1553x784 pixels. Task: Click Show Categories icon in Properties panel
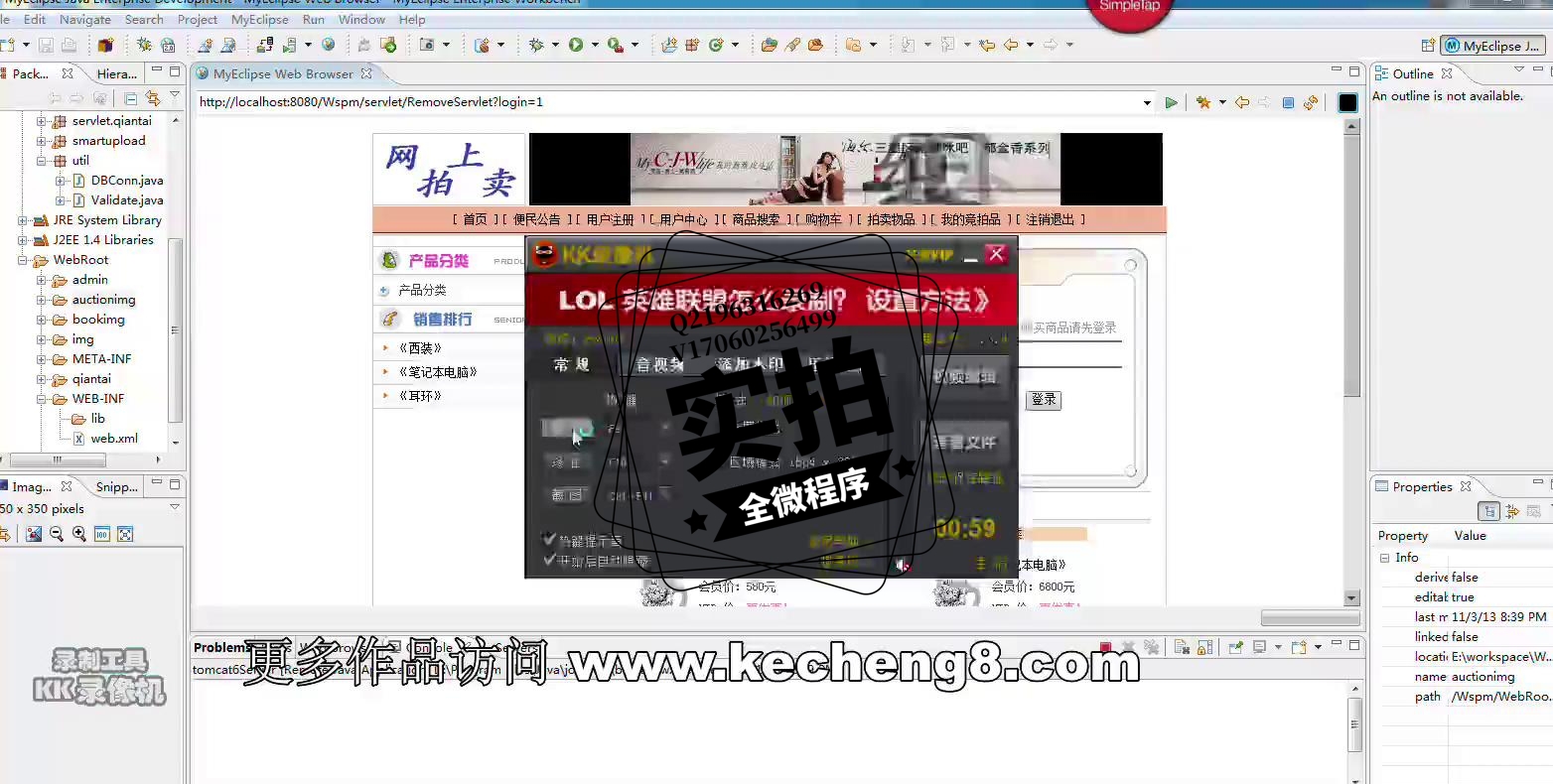[1488, 511]
